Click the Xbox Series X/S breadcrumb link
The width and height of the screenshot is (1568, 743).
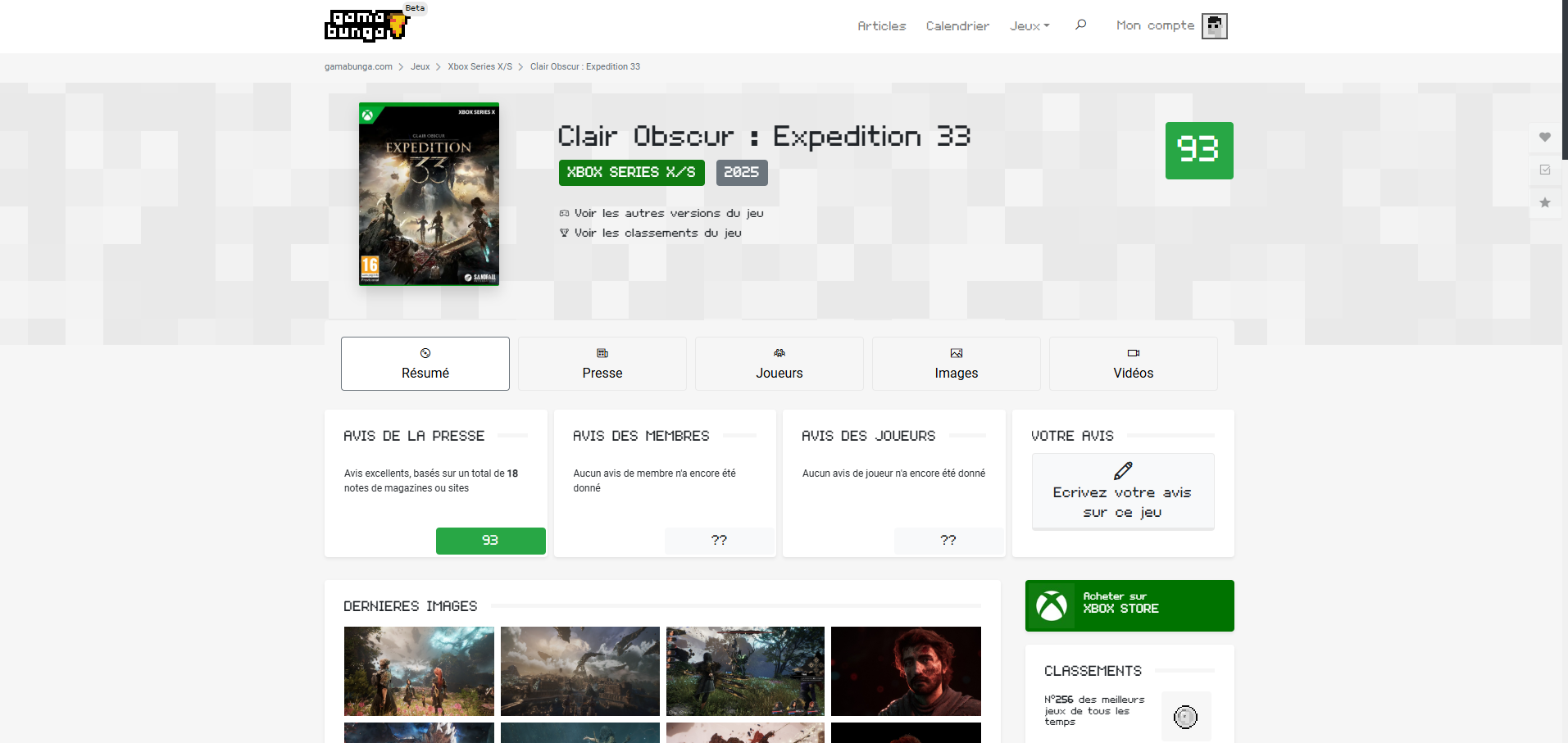479,66
